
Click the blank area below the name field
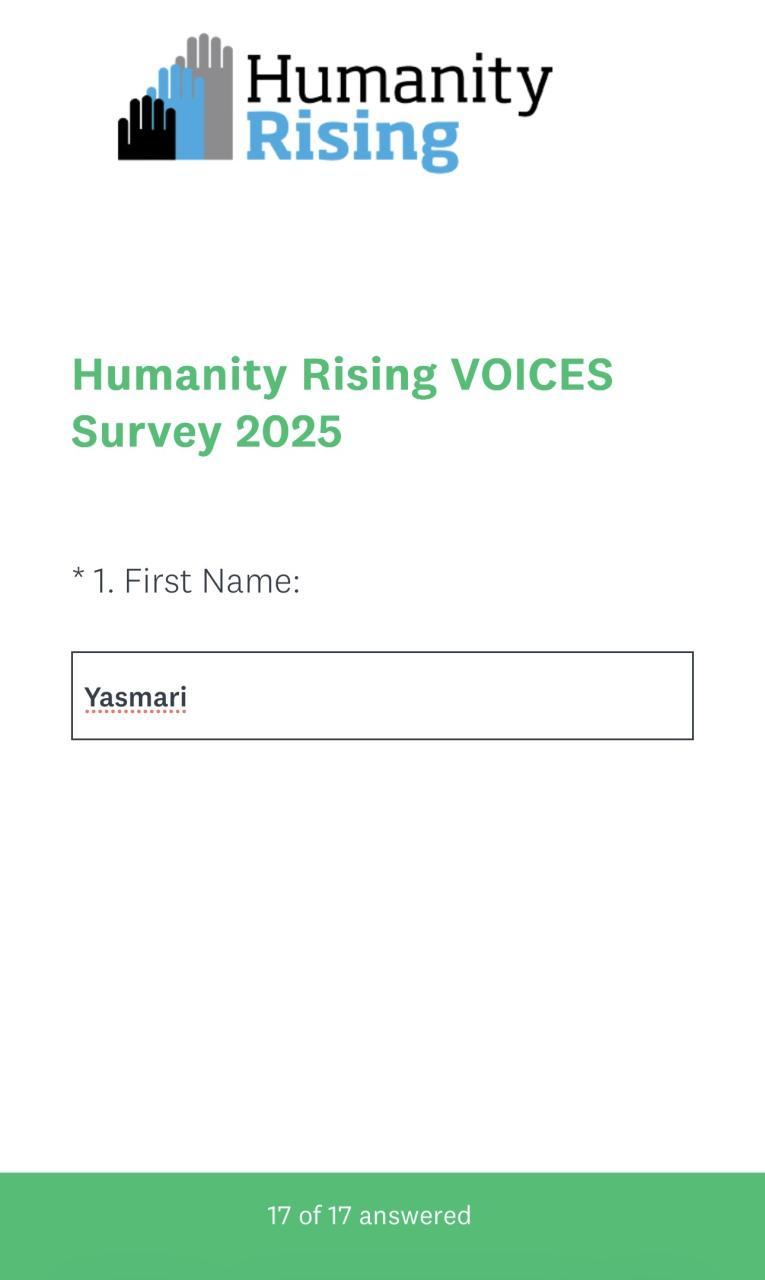[382, 950]
